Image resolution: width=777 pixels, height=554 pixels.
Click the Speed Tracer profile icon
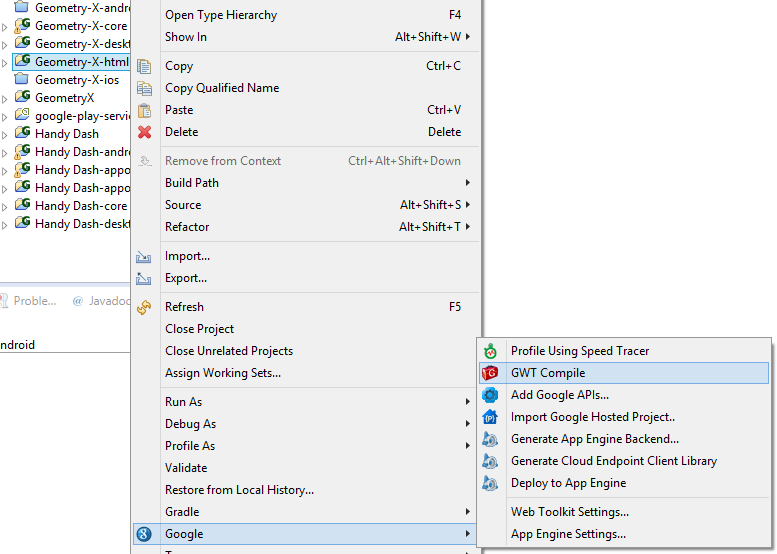tap(490, 351)
